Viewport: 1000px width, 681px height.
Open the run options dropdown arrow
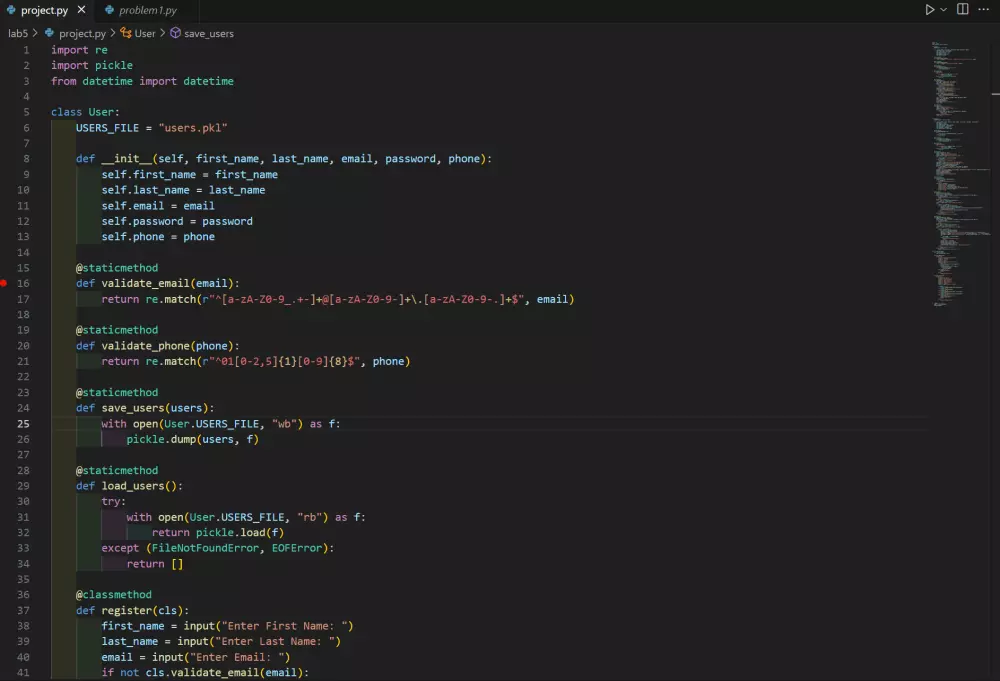click(944, 10)
